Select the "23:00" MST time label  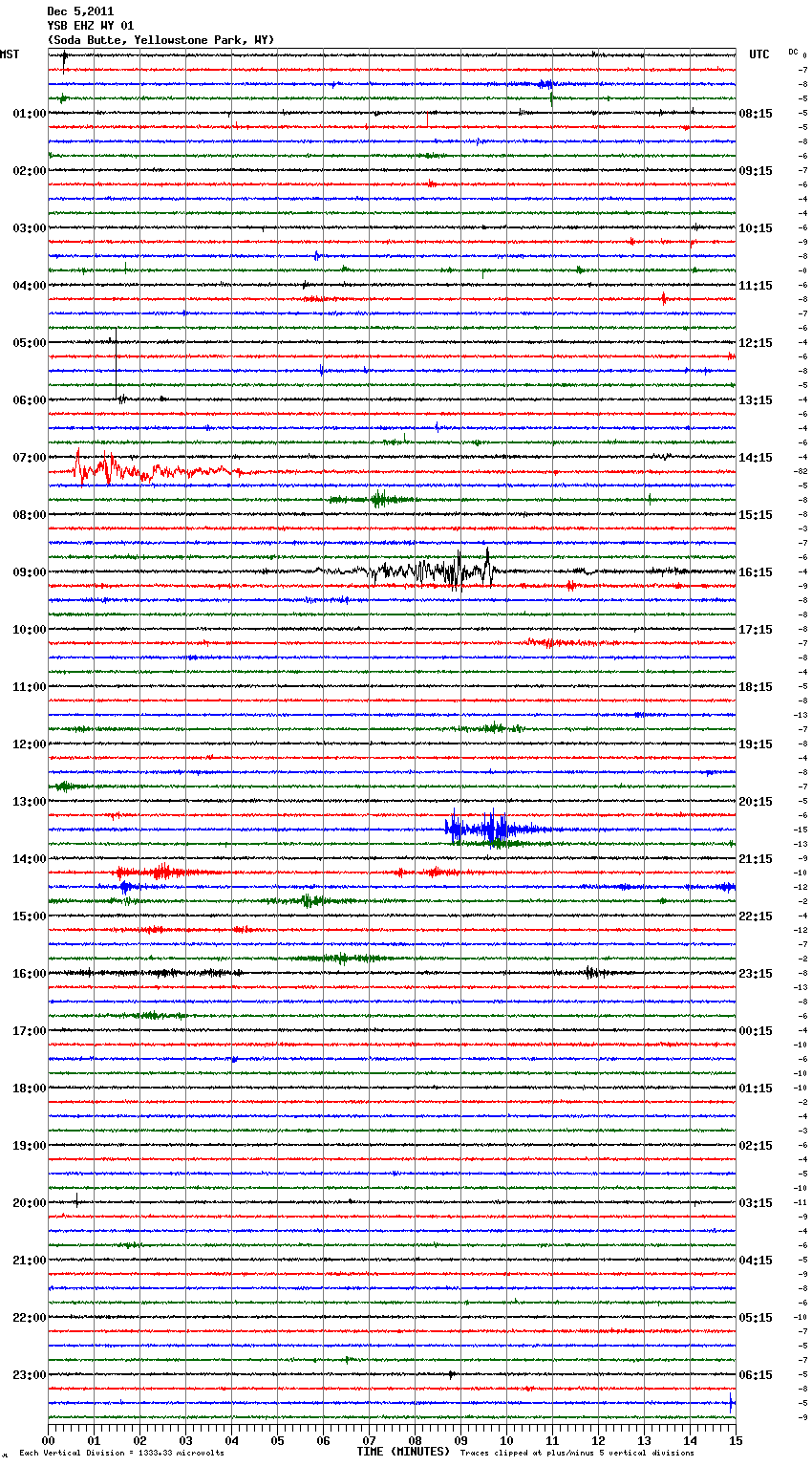30,1375
